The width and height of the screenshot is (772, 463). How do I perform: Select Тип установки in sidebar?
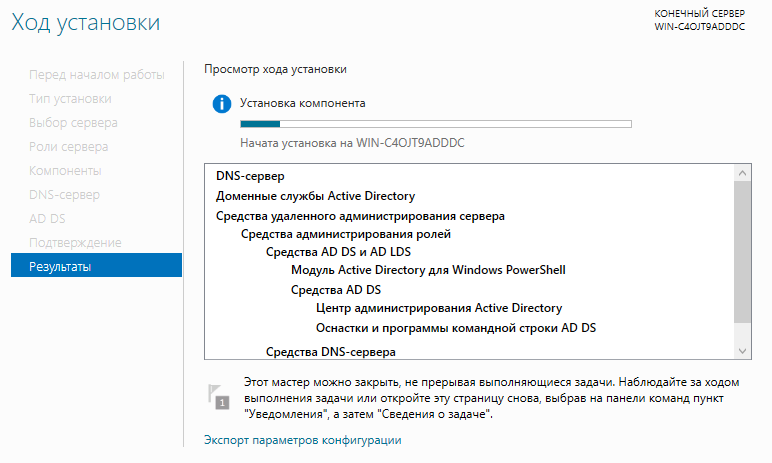pyautogui.click(x=70, y=99)
